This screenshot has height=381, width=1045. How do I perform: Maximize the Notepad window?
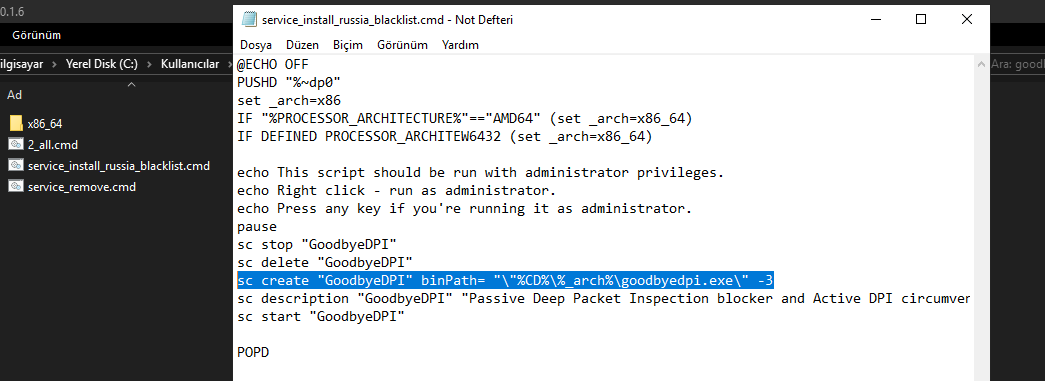[x=921, y=19]
